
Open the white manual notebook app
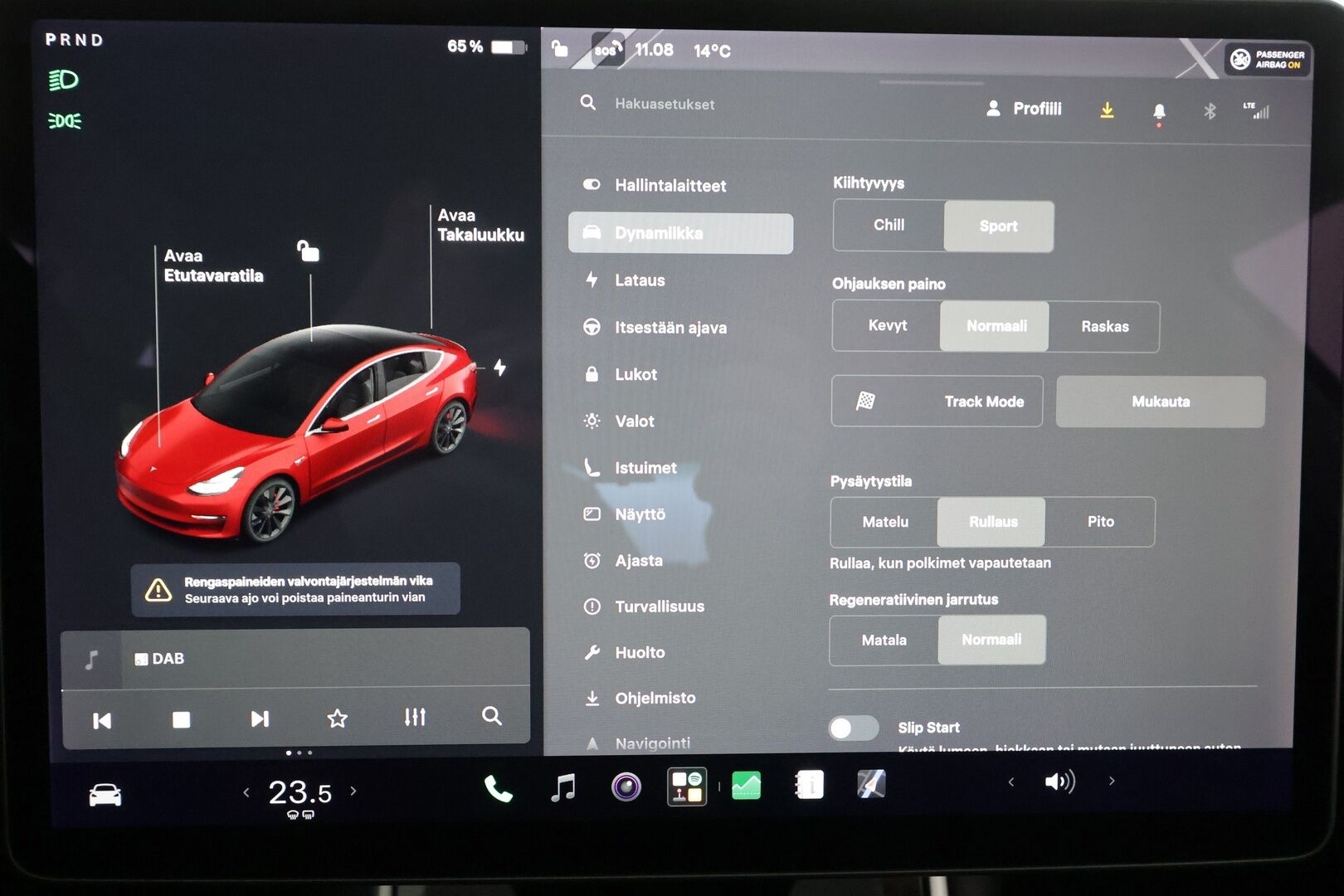[x=809, y=784]
